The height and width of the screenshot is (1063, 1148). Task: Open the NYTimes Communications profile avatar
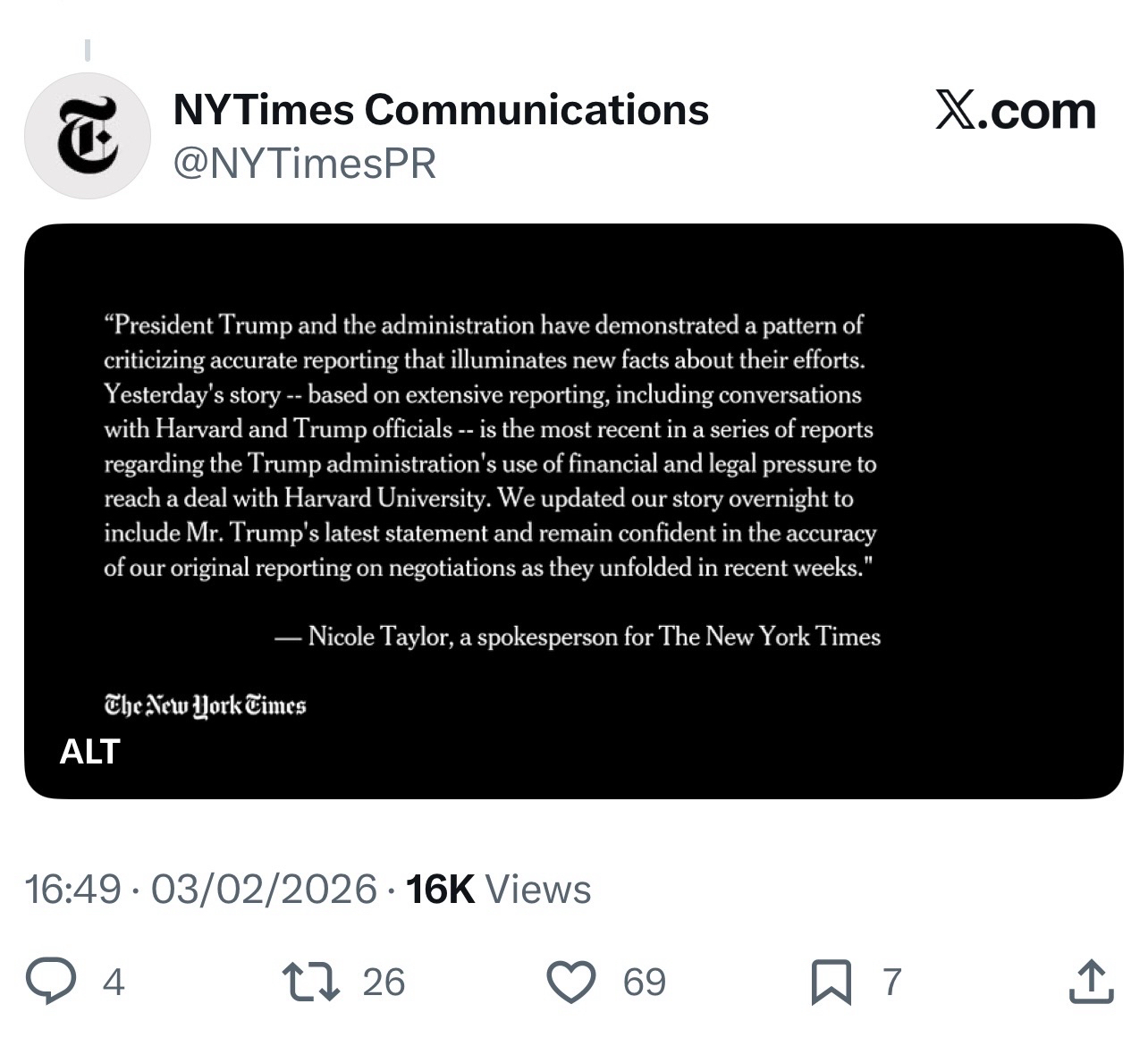(87, 135)
